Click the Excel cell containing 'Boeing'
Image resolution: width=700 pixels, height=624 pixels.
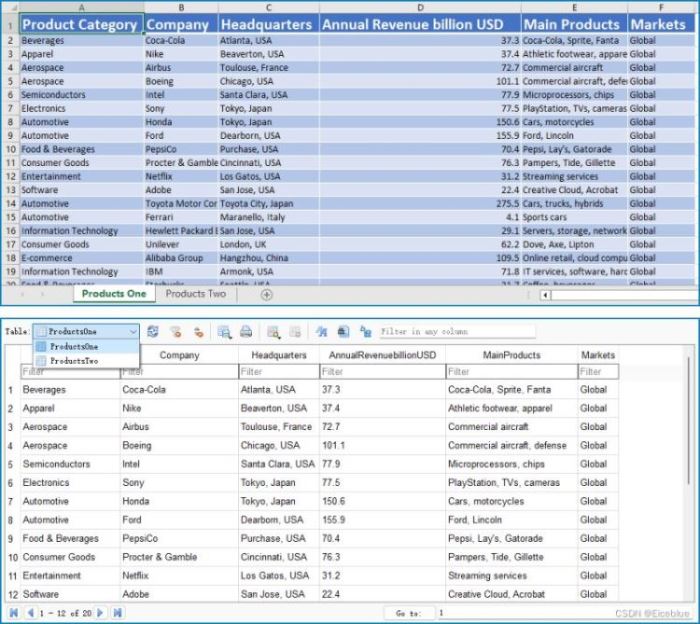[x=181, y=81]
